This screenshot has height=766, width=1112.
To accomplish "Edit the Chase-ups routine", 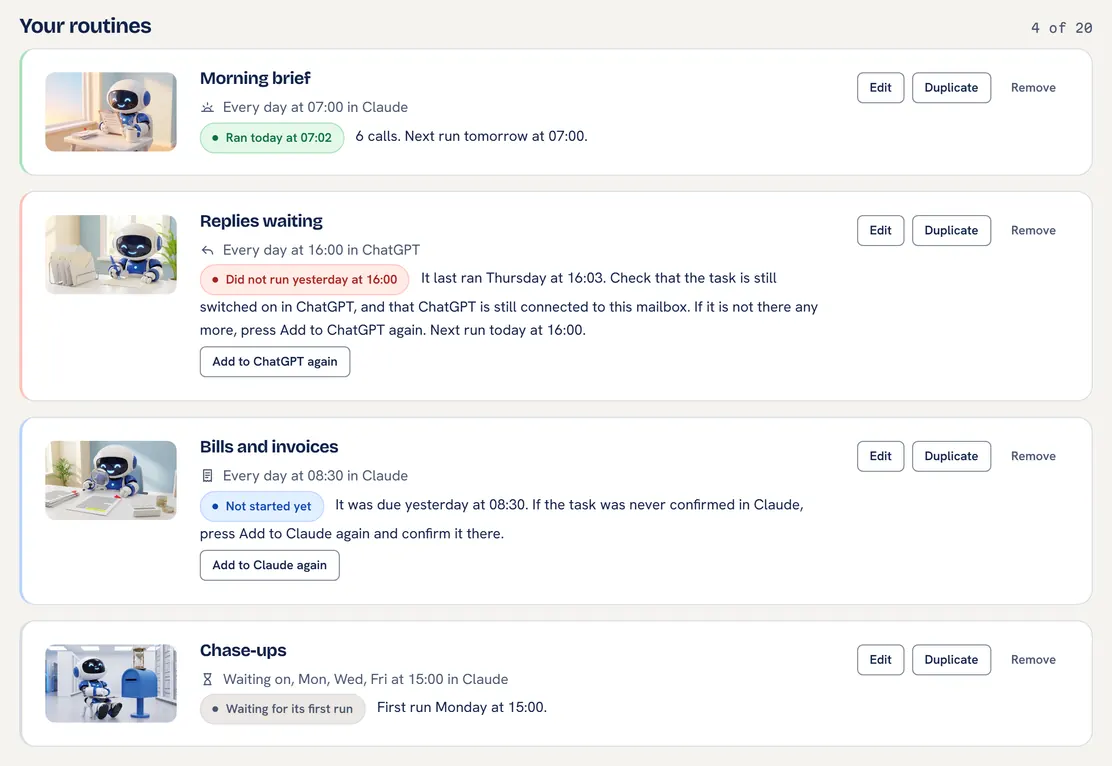I will click(x=880, y=660).
